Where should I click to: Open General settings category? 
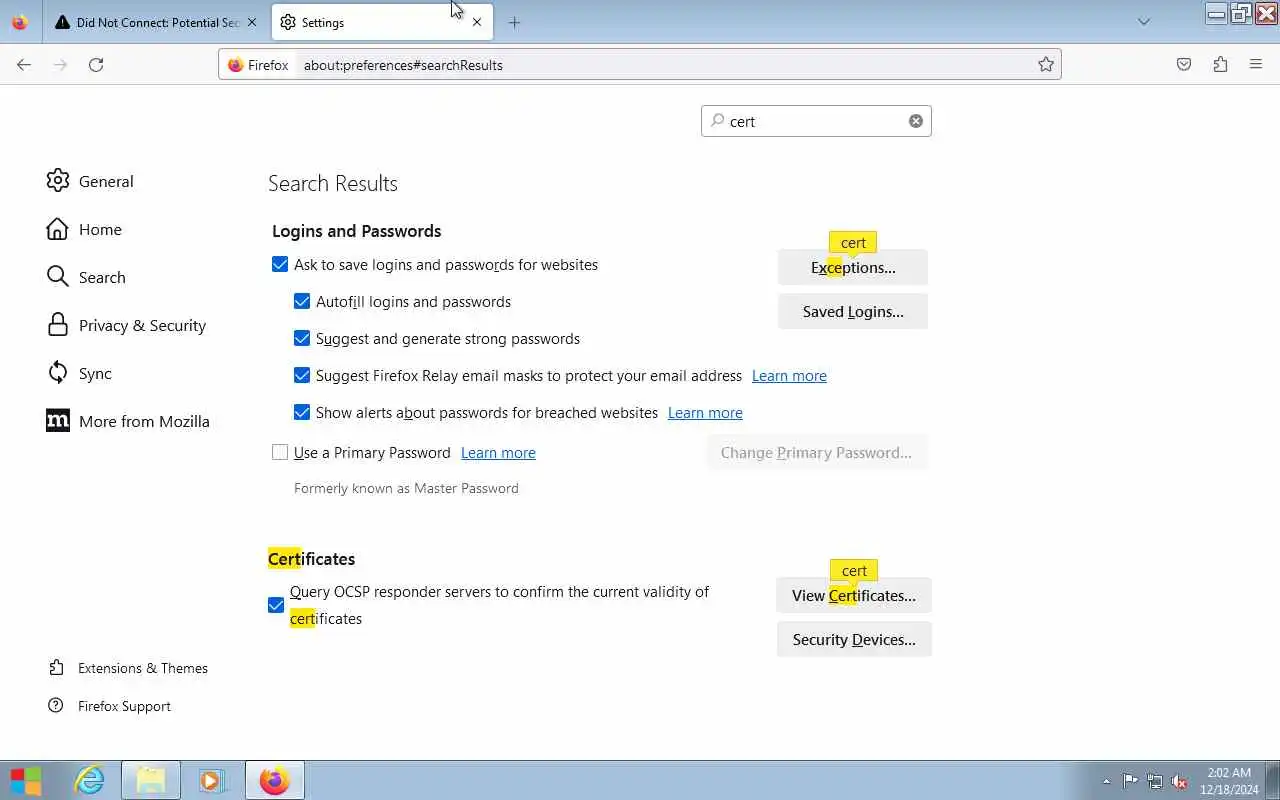click(90, 181)
